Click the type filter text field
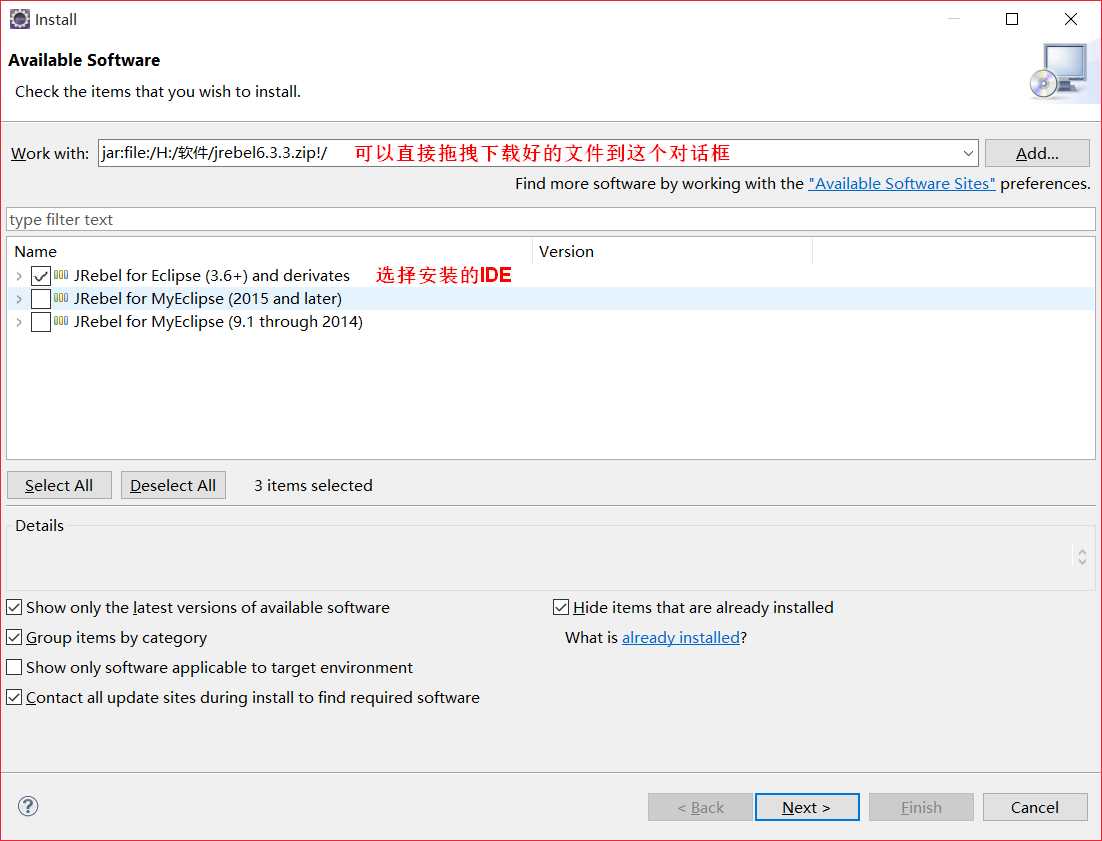 [550, 219]
